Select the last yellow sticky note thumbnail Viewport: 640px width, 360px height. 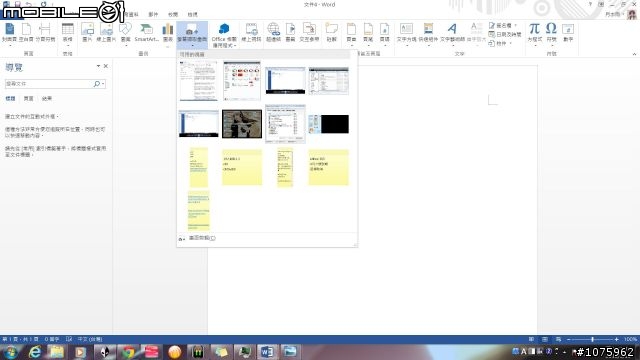[x=199, y=211]
